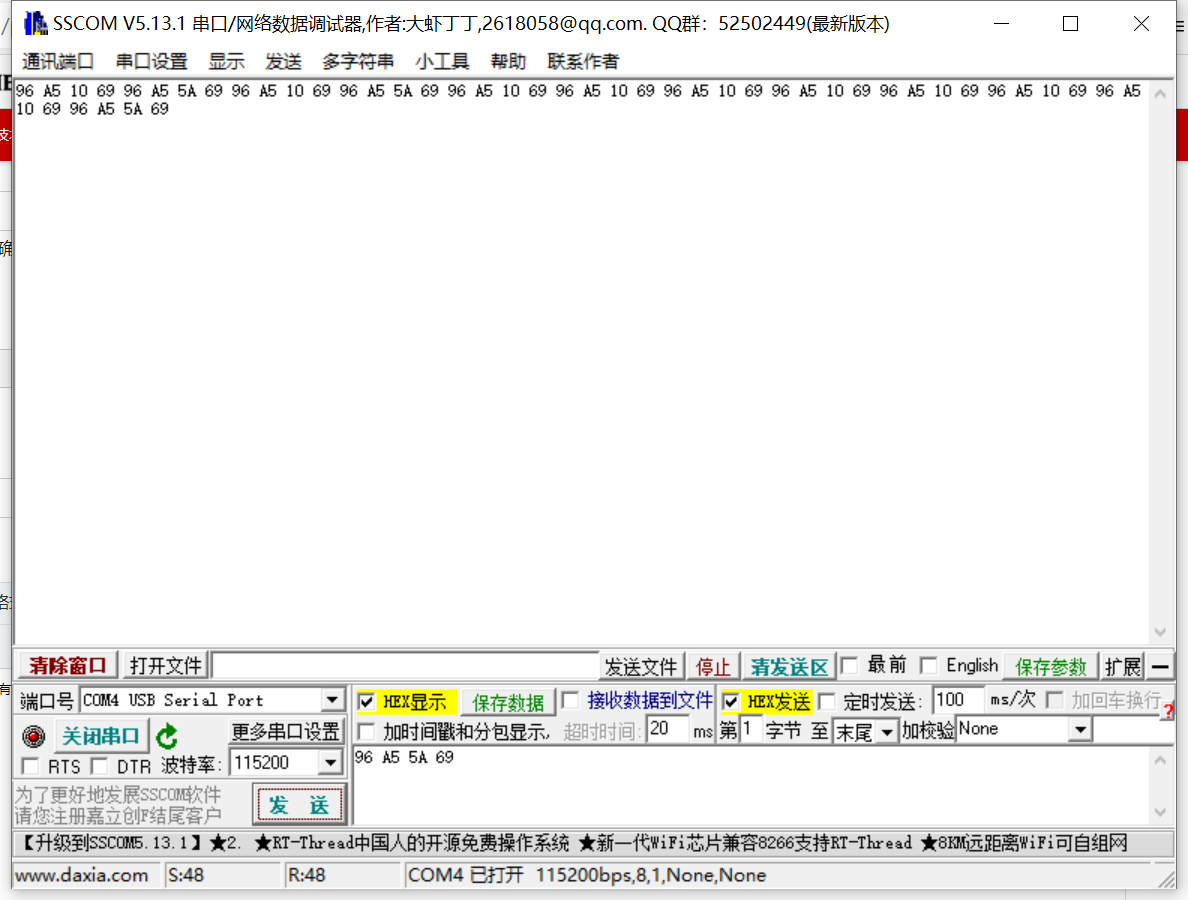Maximize the SSCOM window

[1071, 24]
